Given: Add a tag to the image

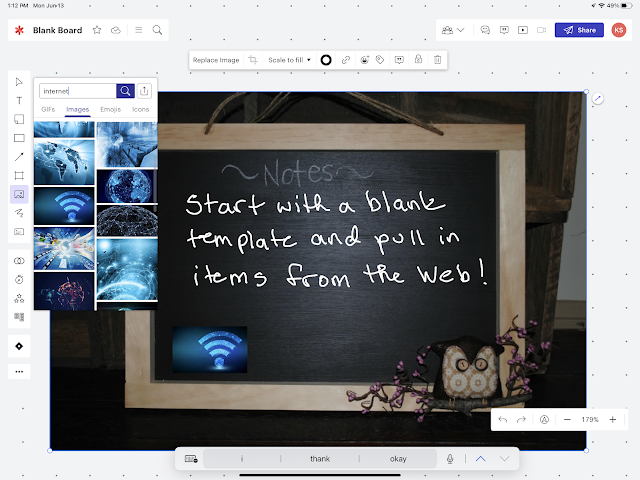Looking at the screenshot, I should [x=380, y=60].
